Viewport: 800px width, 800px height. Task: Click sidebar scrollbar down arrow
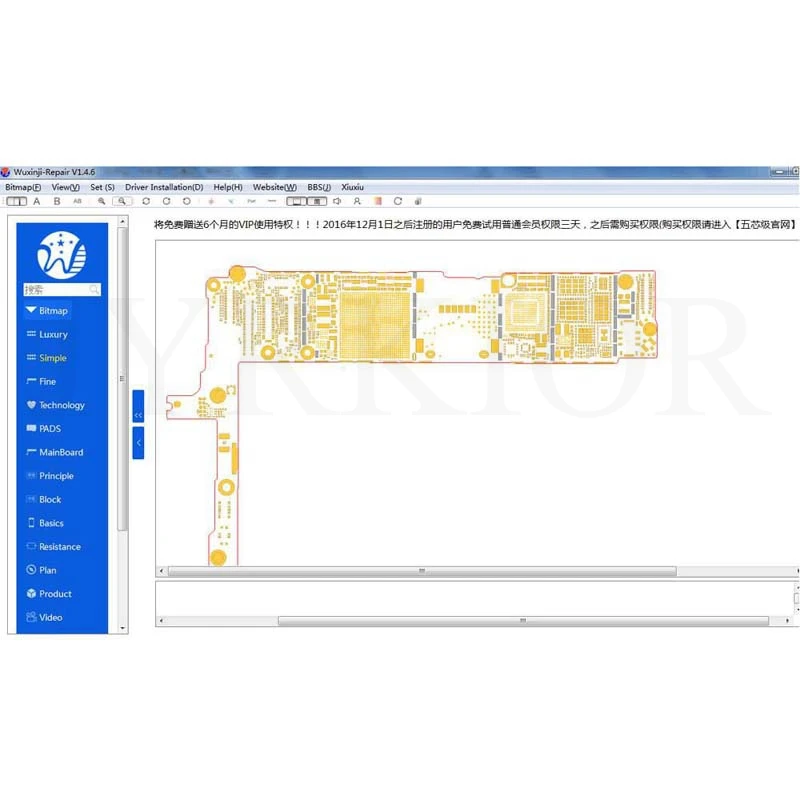coord(122,629)
